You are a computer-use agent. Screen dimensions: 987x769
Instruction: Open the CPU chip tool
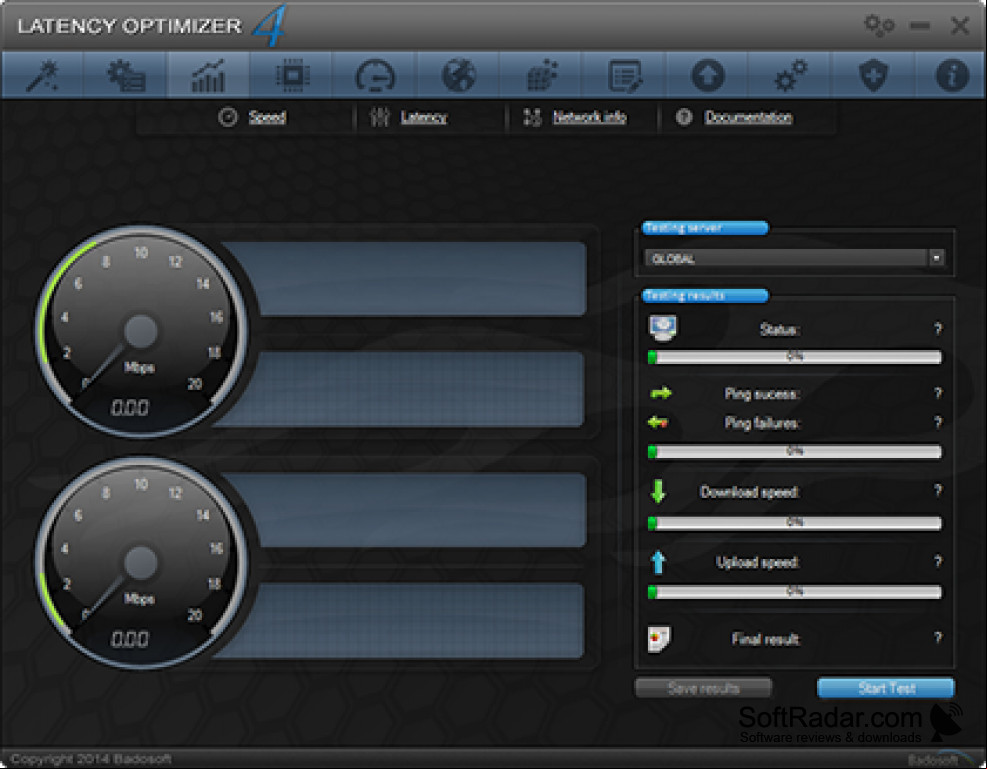click(x=293, y=76)
